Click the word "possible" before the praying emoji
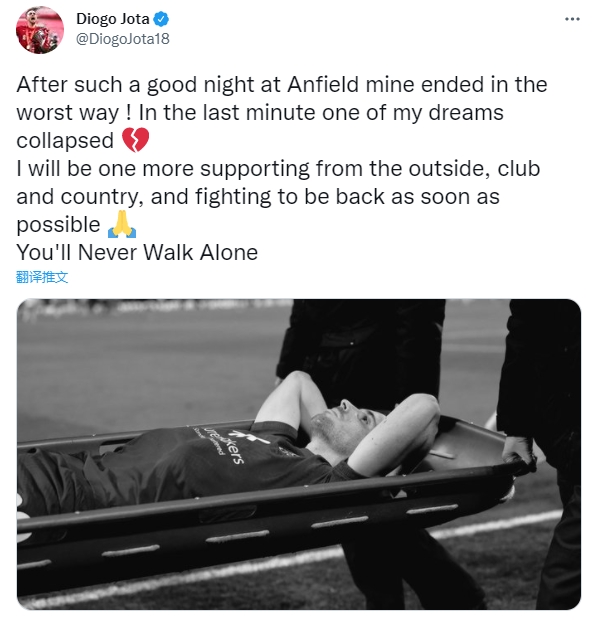This screenshot has height=622, width=594. [x=58, y=225]
